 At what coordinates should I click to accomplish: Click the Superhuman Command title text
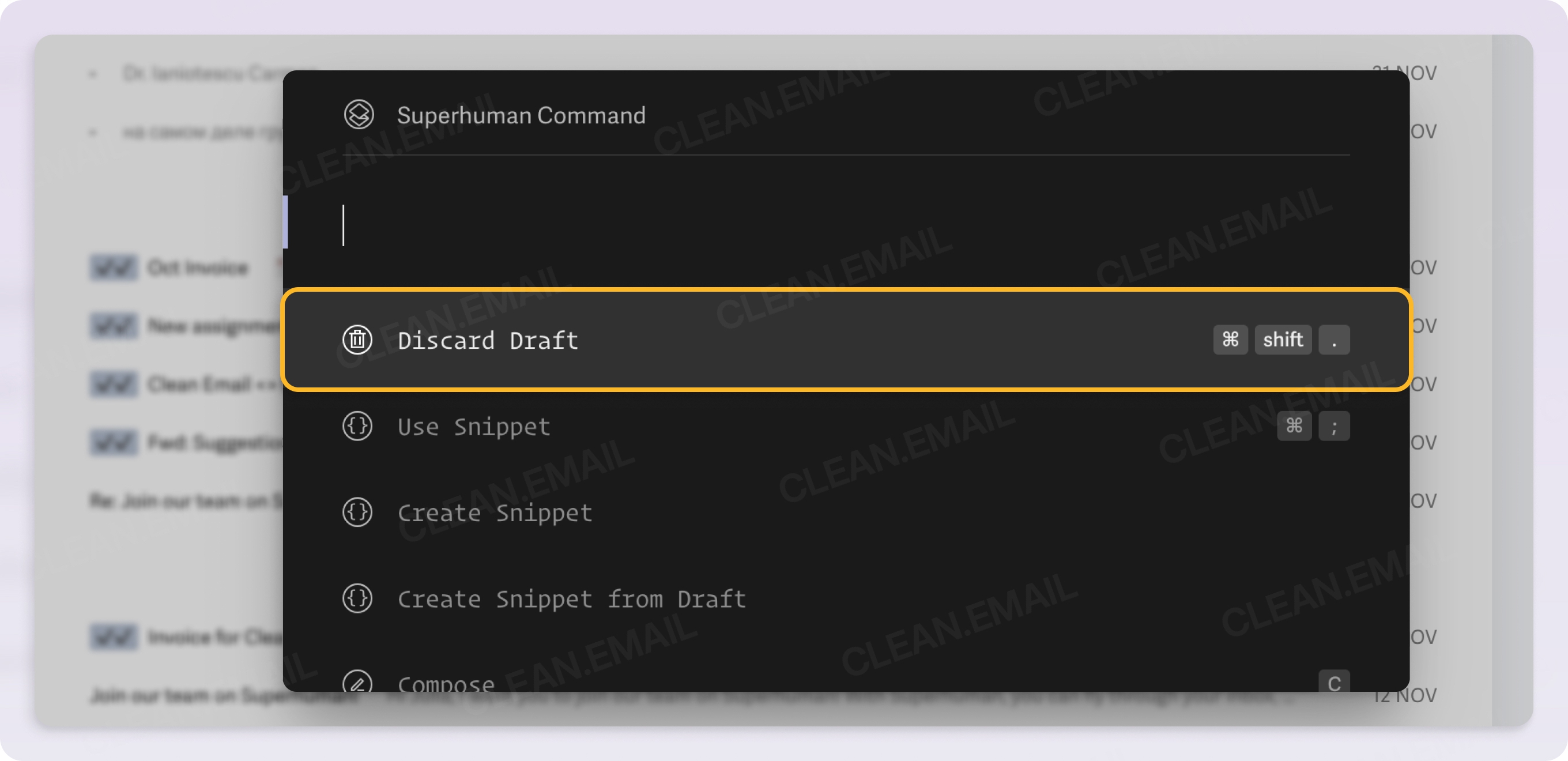click(x=521, y=115)
